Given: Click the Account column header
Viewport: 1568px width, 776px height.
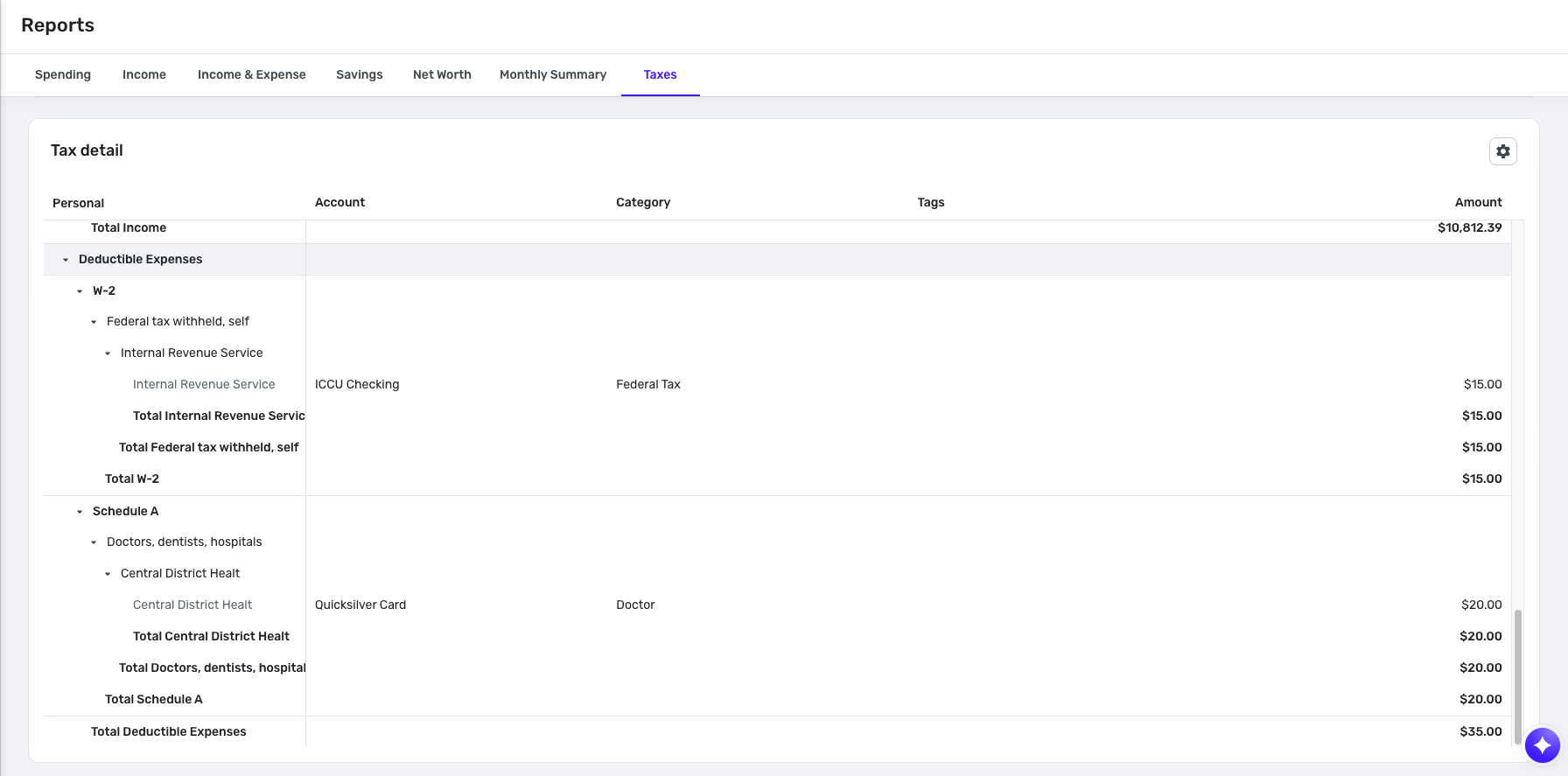Looking at the screenshot, I should pos(339,202).
